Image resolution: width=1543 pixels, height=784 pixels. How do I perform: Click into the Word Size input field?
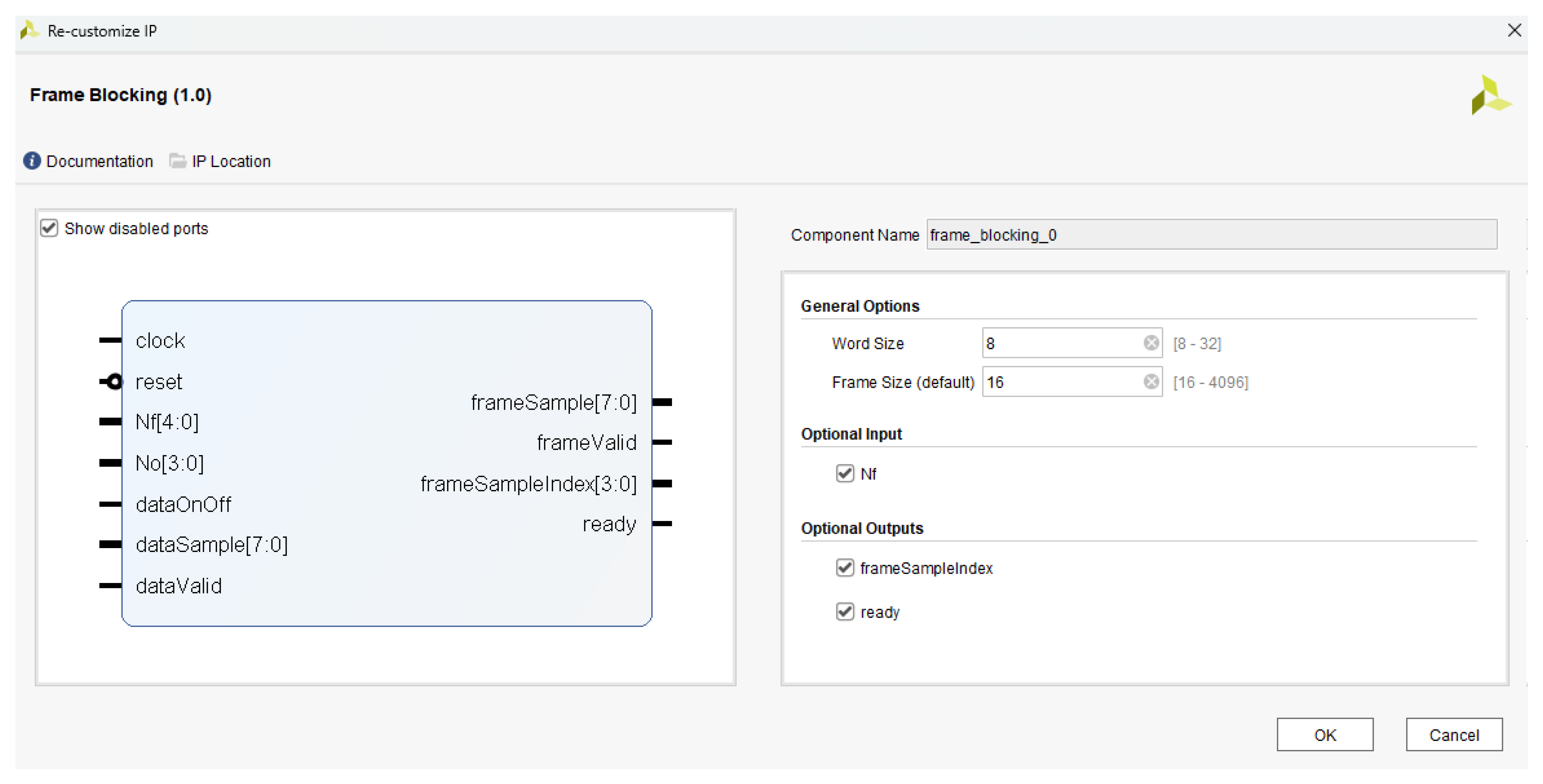[1060, 343]
